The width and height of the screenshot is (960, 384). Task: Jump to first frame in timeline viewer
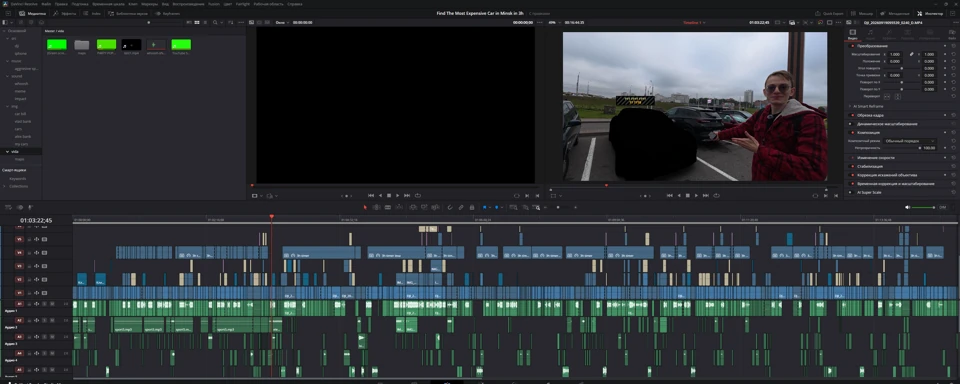[x=669, y=195]
